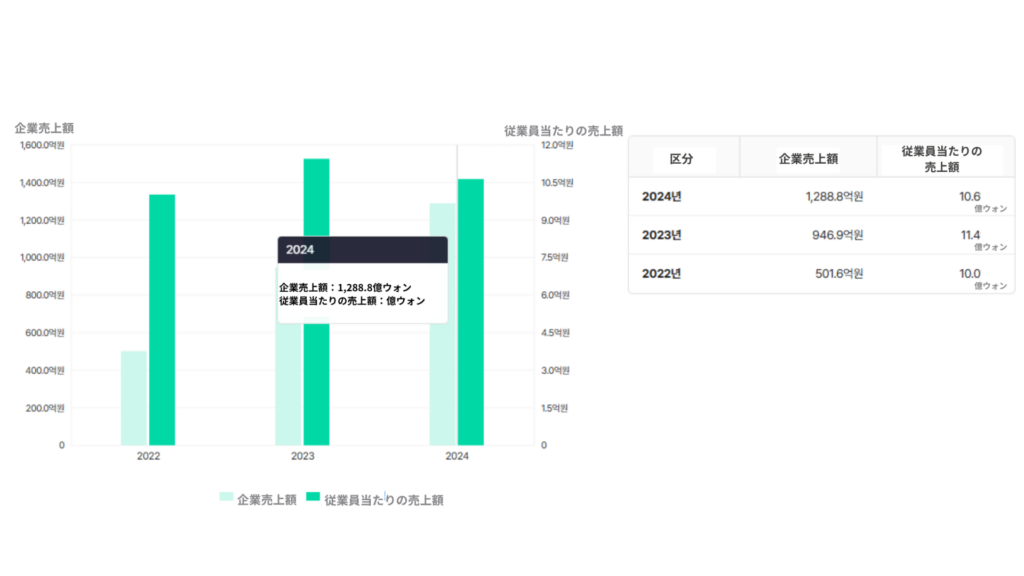Click the 946.9억원 table cell
The image size is (1024, 576).
834,235
